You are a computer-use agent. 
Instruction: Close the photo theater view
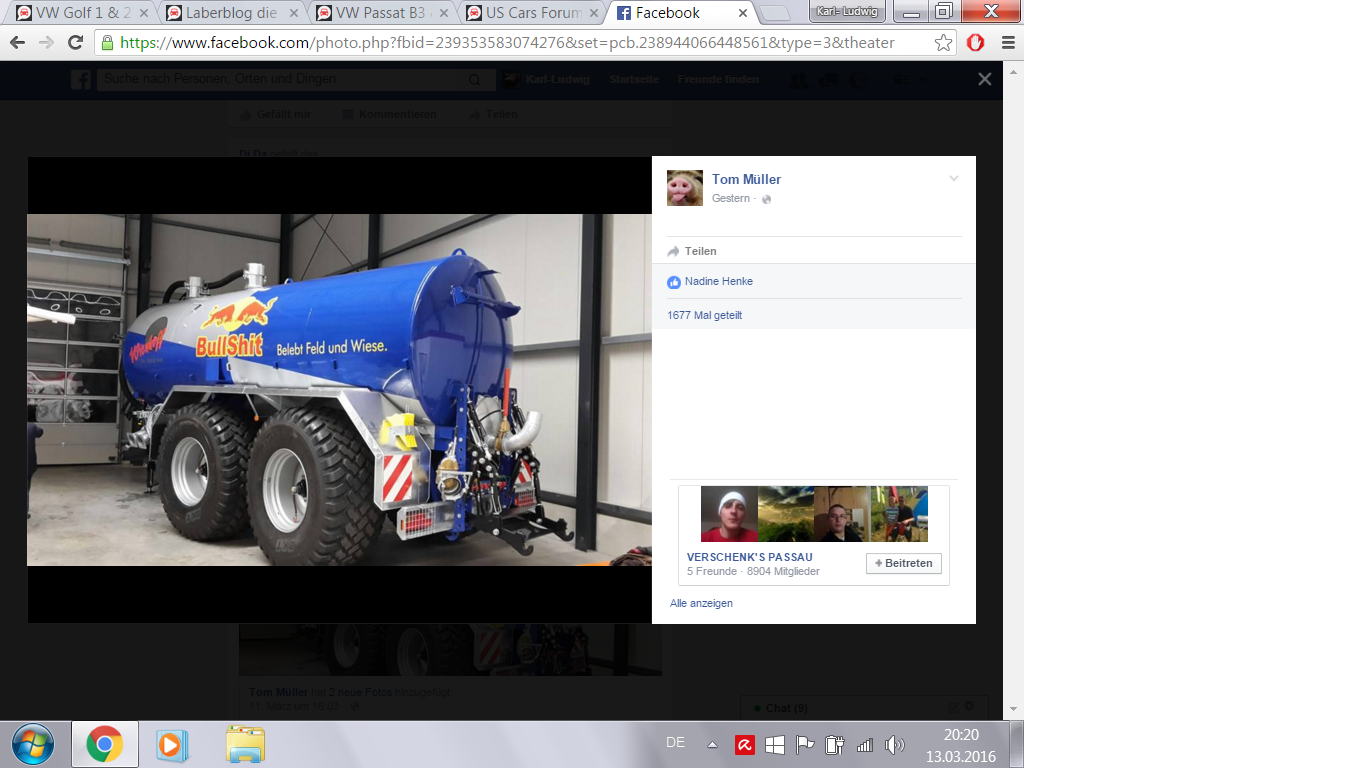[985, 79]
